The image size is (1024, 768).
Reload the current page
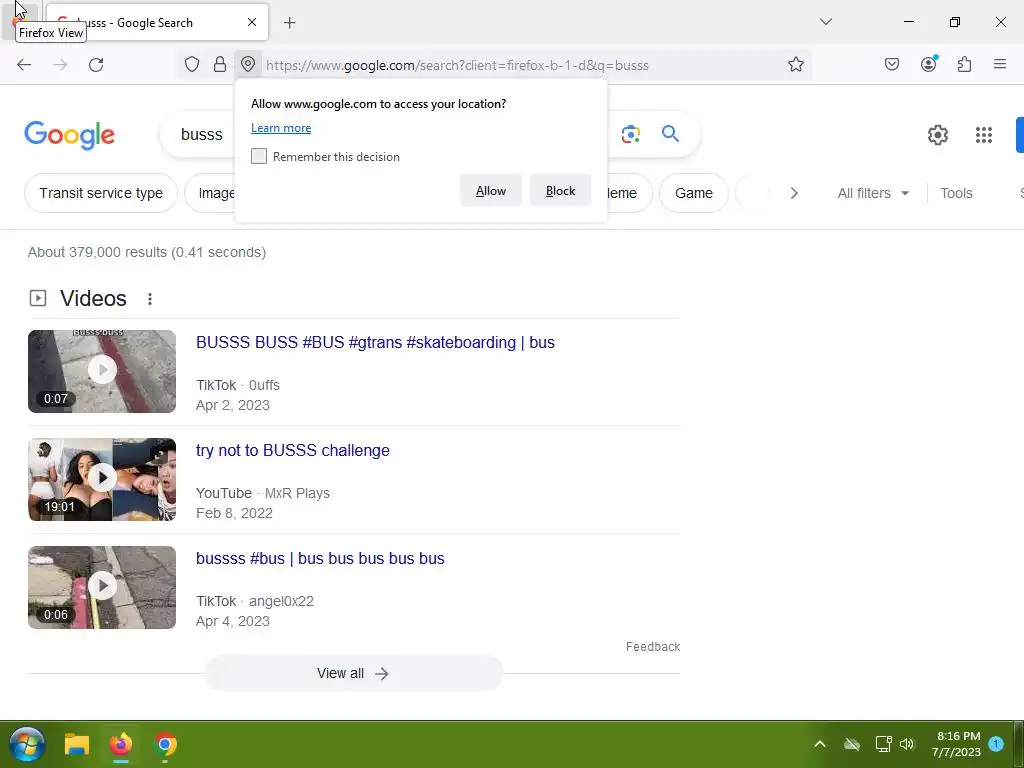click(96, 65)
